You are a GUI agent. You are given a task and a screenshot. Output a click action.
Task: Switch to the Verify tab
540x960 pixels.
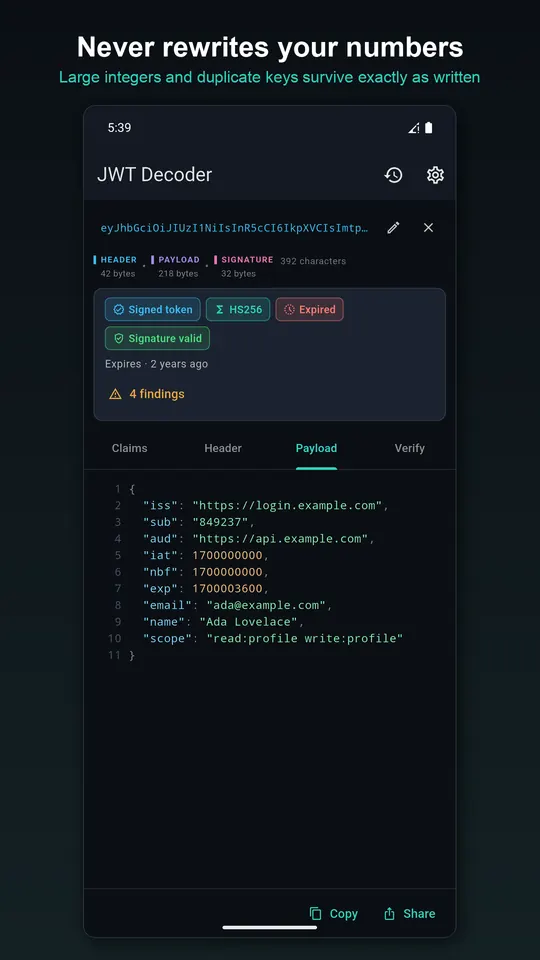[410, 448]
